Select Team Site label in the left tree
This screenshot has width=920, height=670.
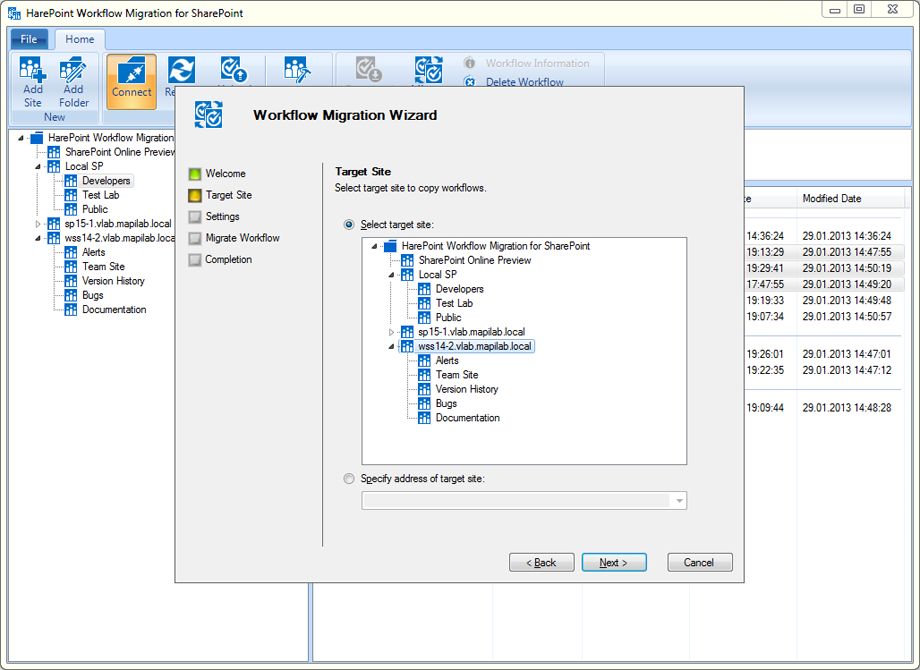point(103,266)
